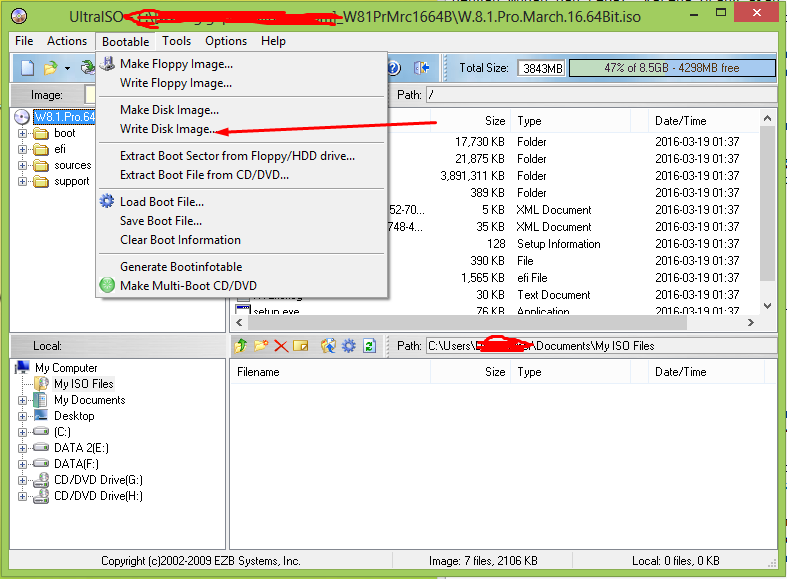The height and width of the screenshot is (579, 787).
Task: Click the My Computer icon in Local tree
Action: (x=23, y=367)
